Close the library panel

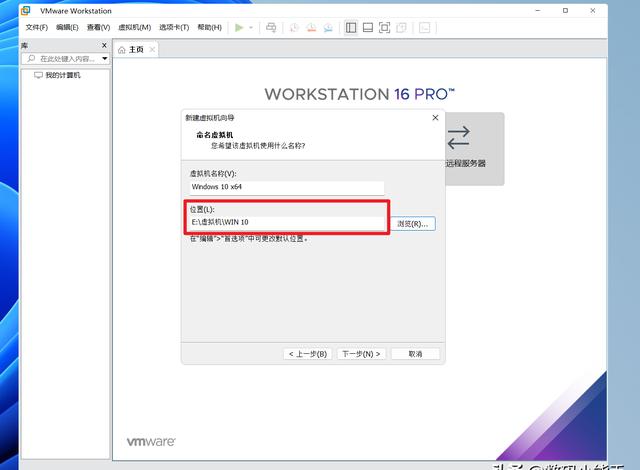104,45
